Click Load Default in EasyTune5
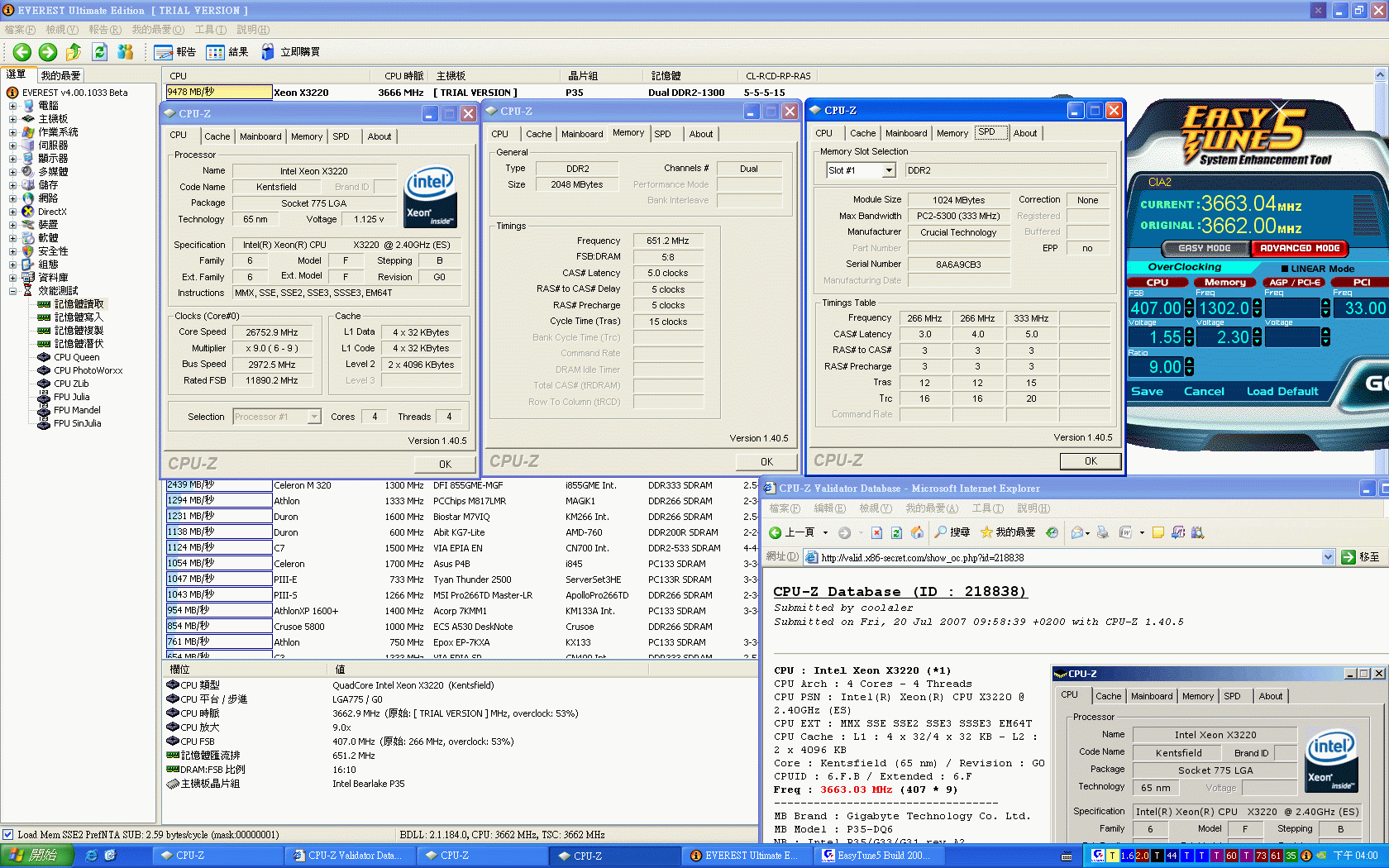This screenshot has height=868, width=1389. coord(1282,392)
